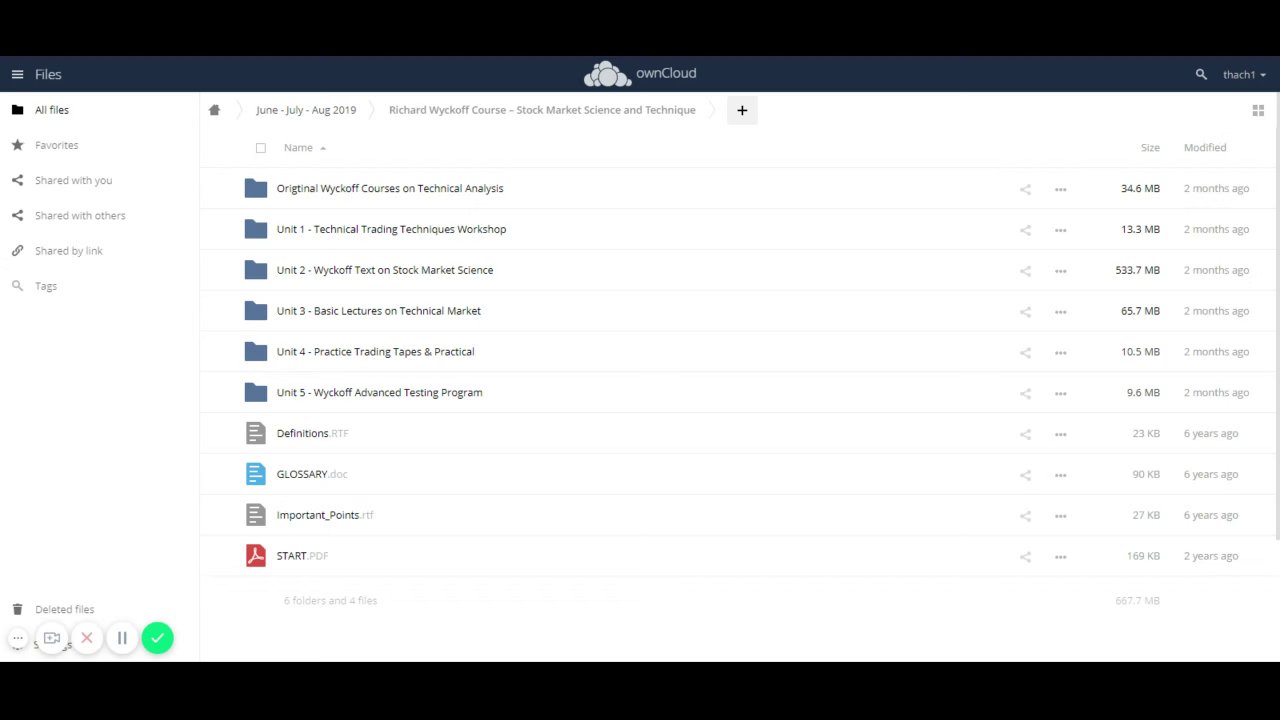
Task: Click 533.7 MB size of Unit 2
Action: point(1138,270)
